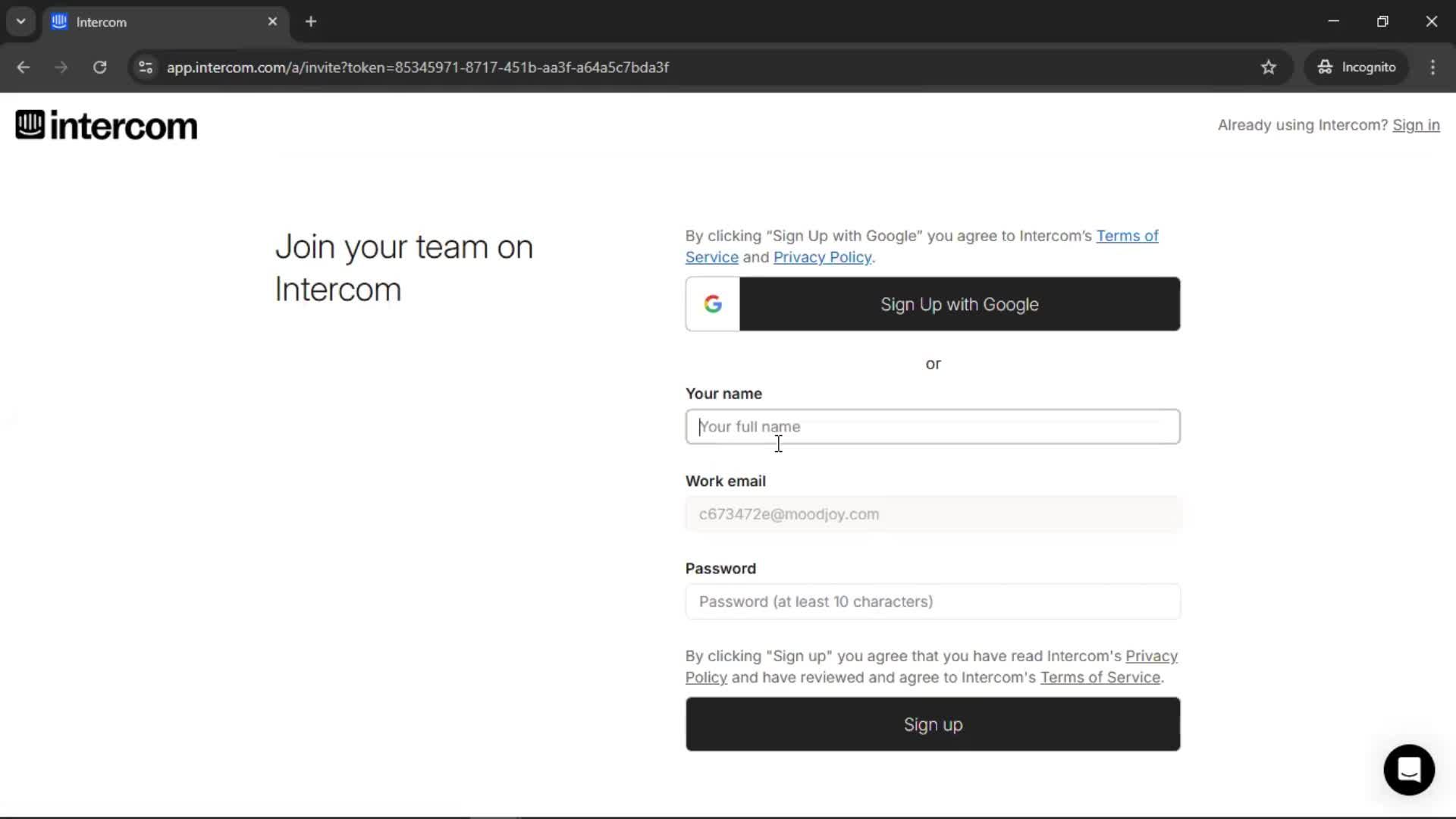Click the 'Join your team on Intercom' heading
This screenshot has width=1456, height=819.
pos(403,268)
